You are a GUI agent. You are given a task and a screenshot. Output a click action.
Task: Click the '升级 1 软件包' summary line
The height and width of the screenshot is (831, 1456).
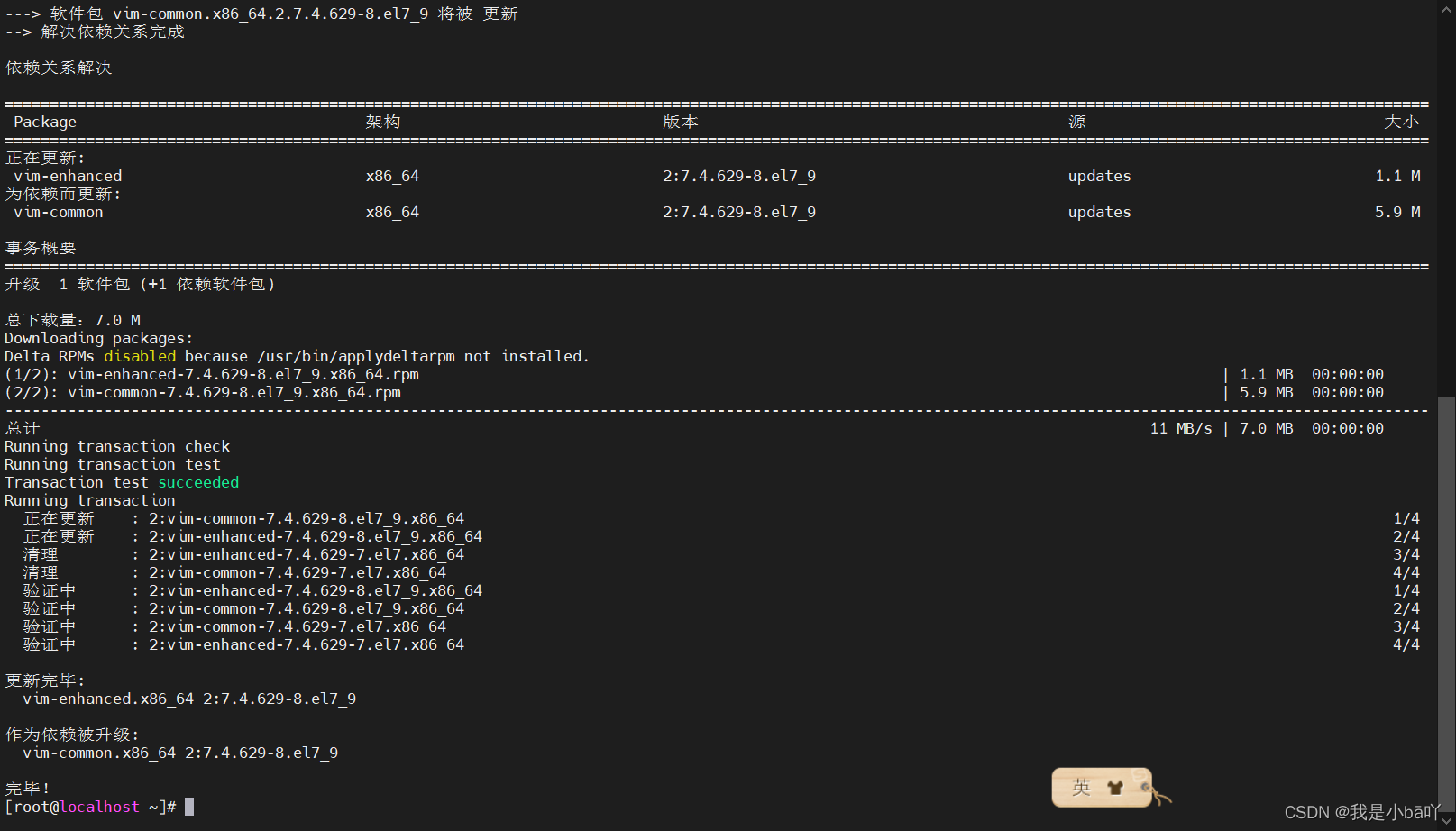tap(140, 284)
